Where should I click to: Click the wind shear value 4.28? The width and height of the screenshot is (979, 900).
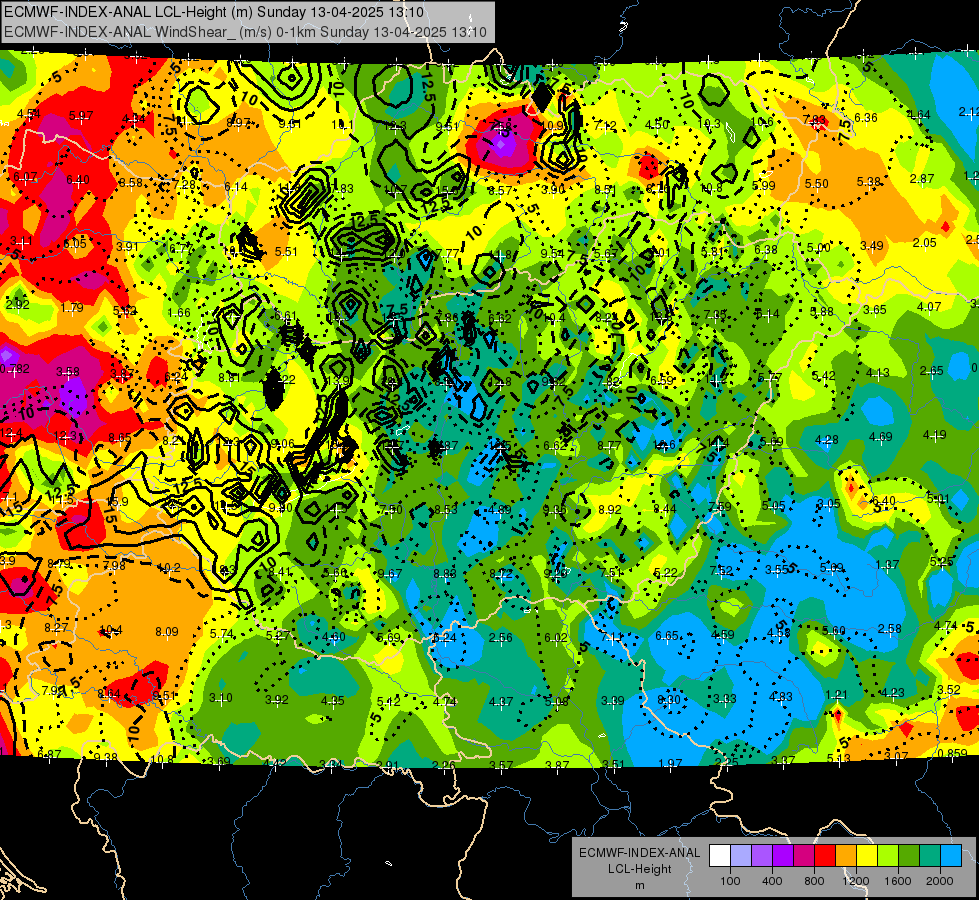pos(827,440)
